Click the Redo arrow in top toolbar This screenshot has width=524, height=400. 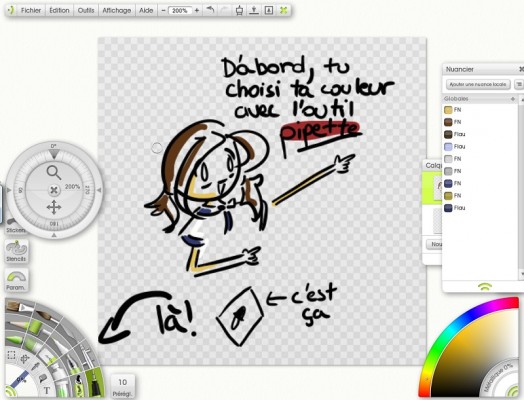pyautogui.click(x=224, y=10)
